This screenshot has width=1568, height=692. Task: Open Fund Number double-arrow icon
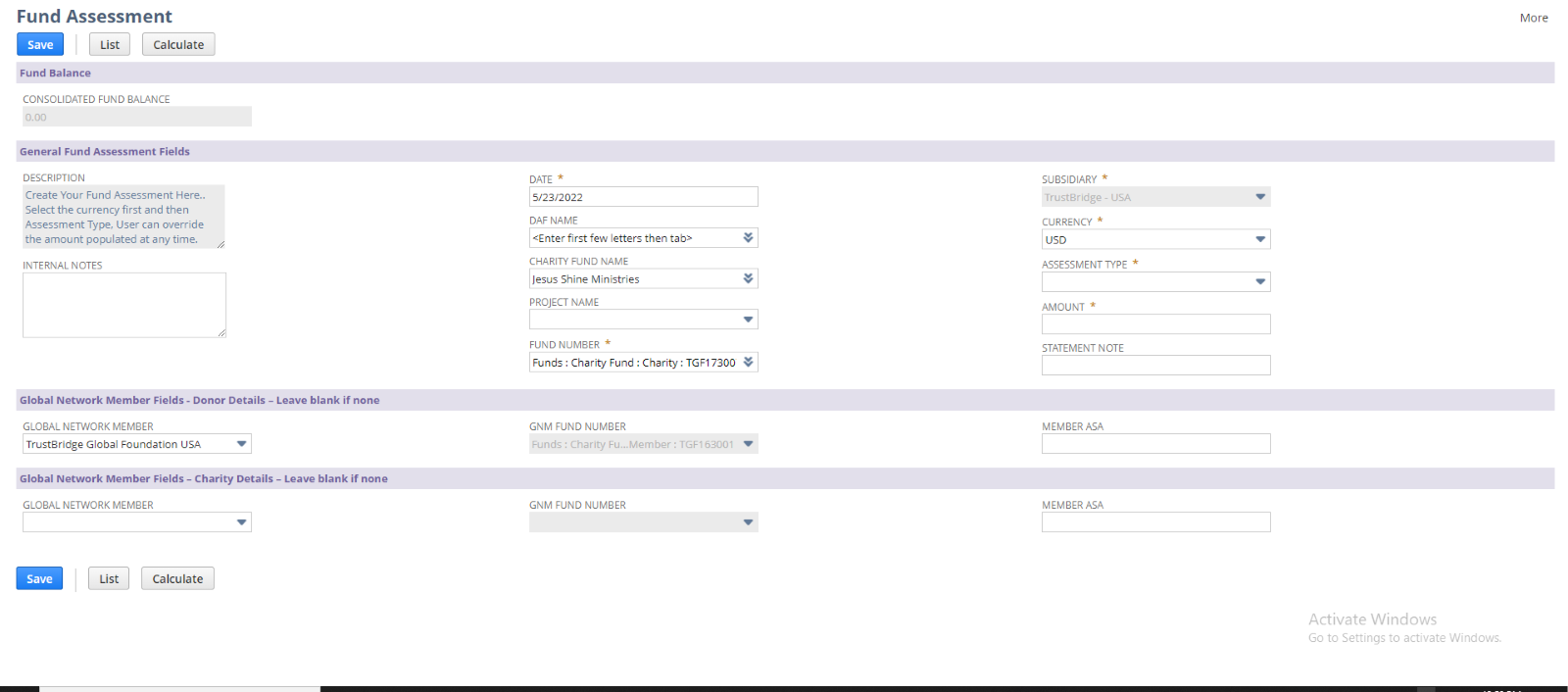(748, 363)
